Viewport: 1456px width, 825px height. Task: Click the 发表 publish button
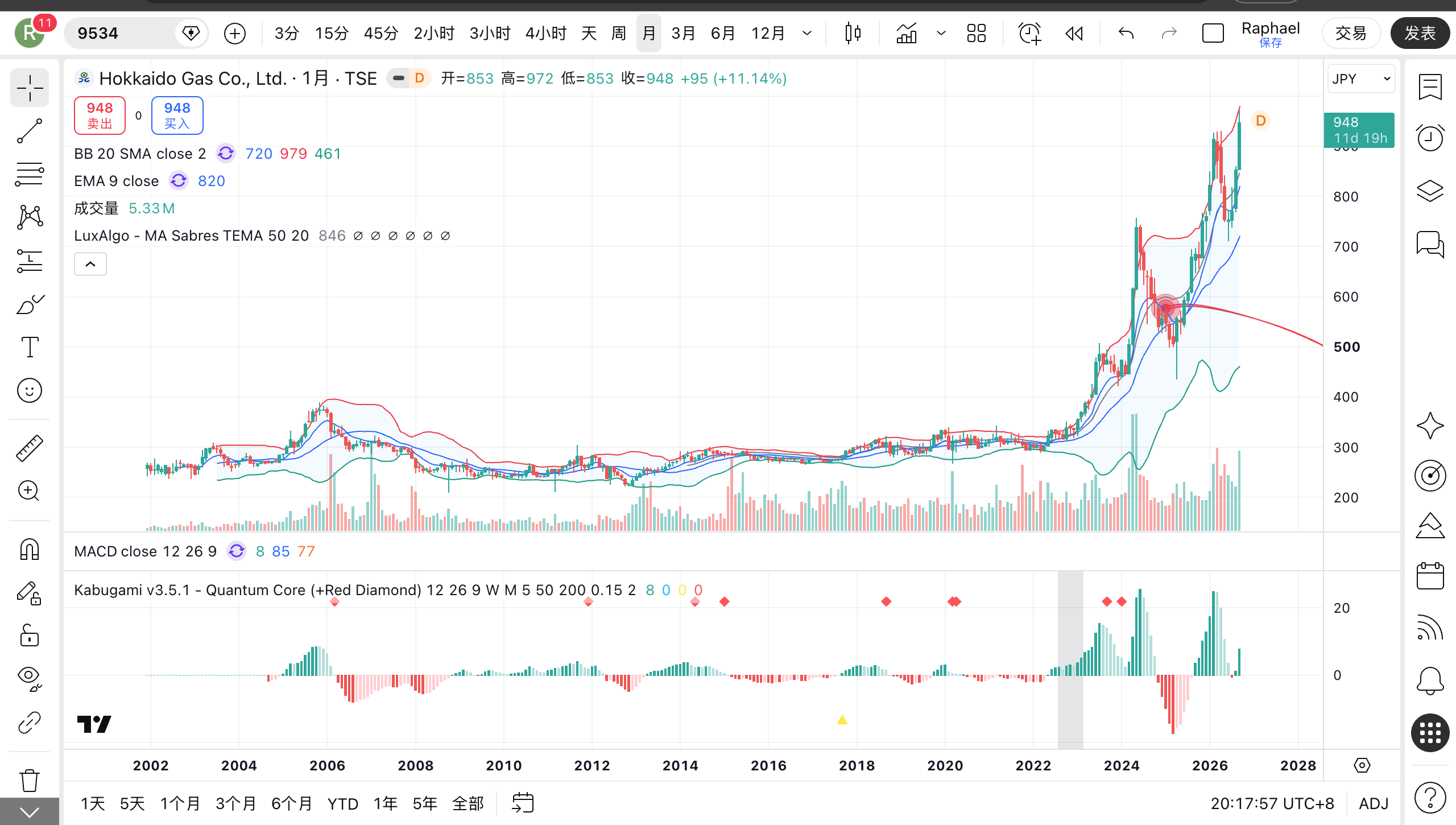(1420, 34)
